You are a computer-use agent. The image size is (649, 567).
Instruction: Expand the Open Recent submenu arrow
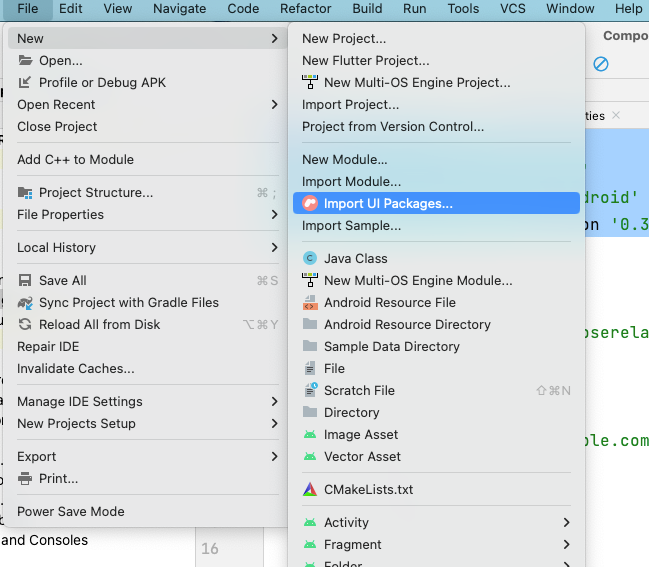[x=274, y=104]
